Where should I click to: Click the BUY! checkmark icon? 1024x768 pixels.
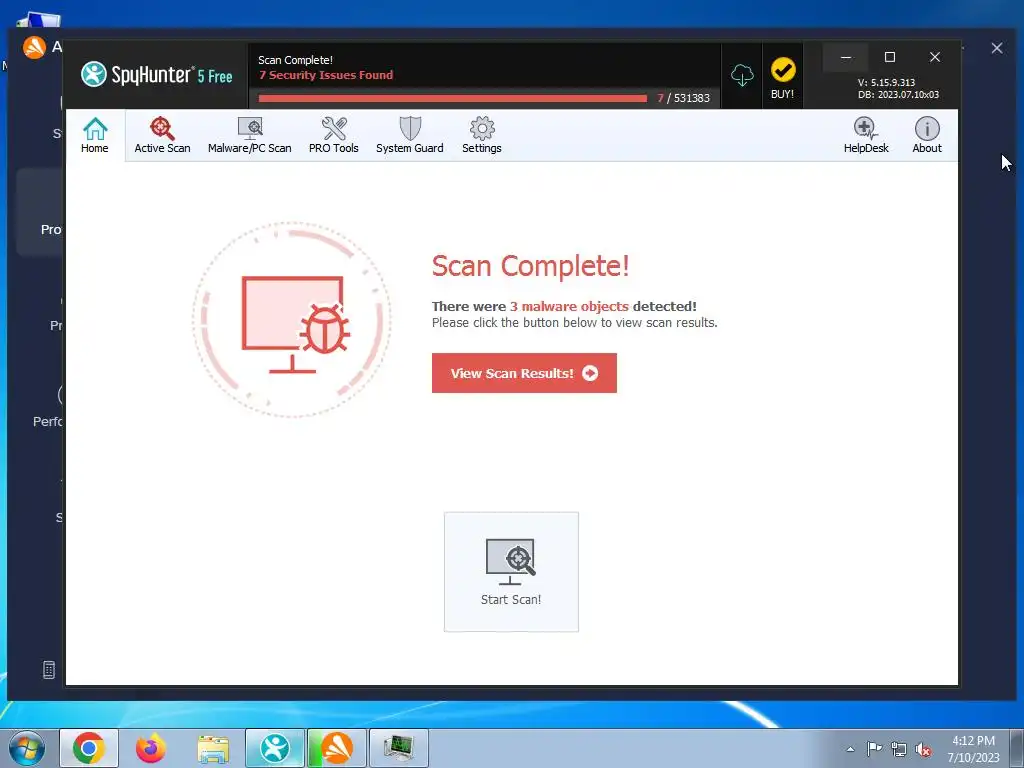(782, 77)
